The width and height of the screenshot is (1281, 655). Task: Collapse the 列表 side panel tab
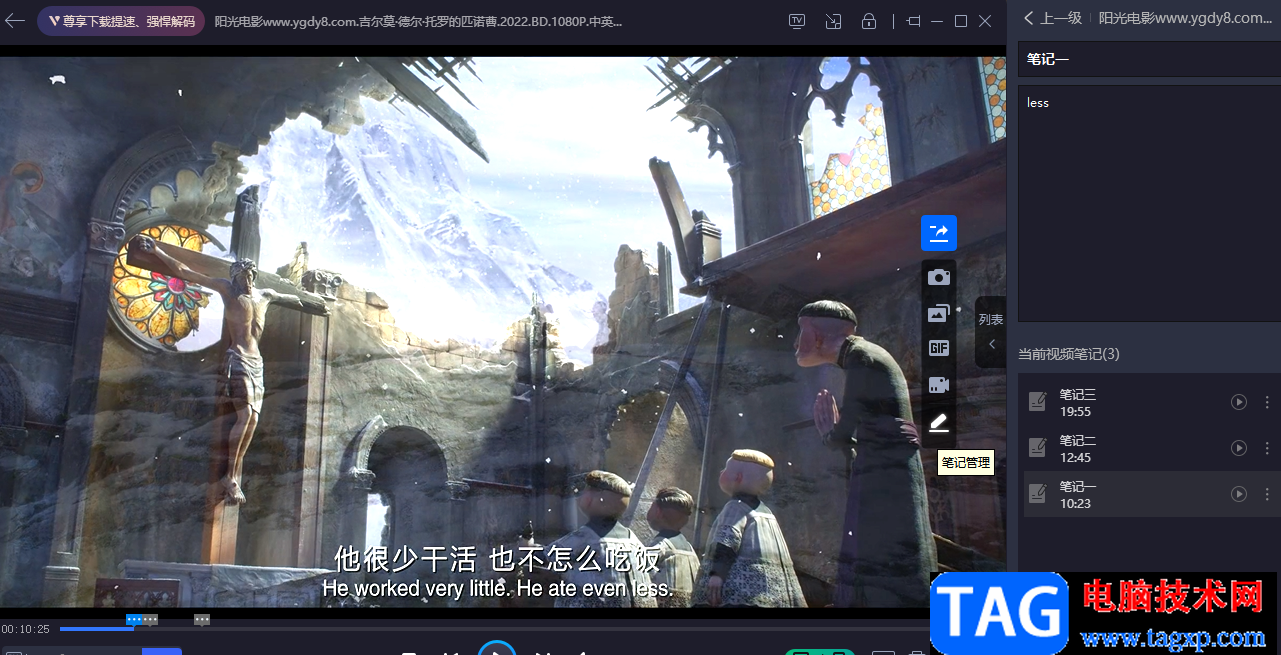pos(991,332)
